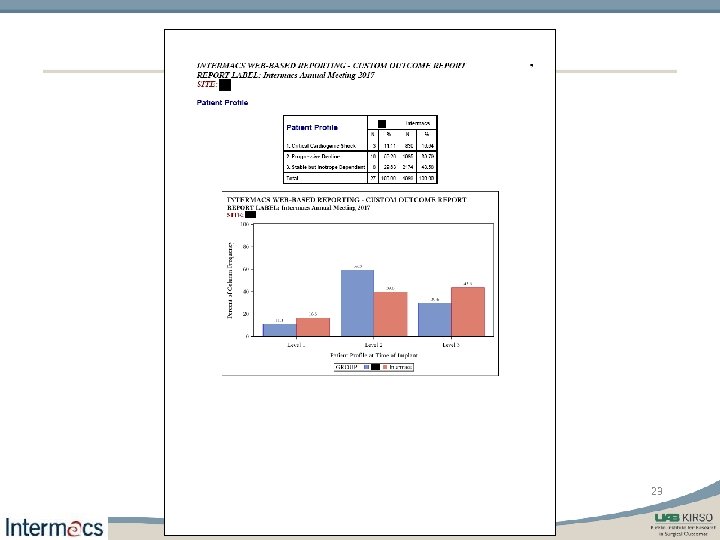Image resolution: width=720 pixels, height=540 pixels.
Task: Click the top 'REPORT LABEL: Intermacs Annual Meeting 2017' line
Action: 286,75
